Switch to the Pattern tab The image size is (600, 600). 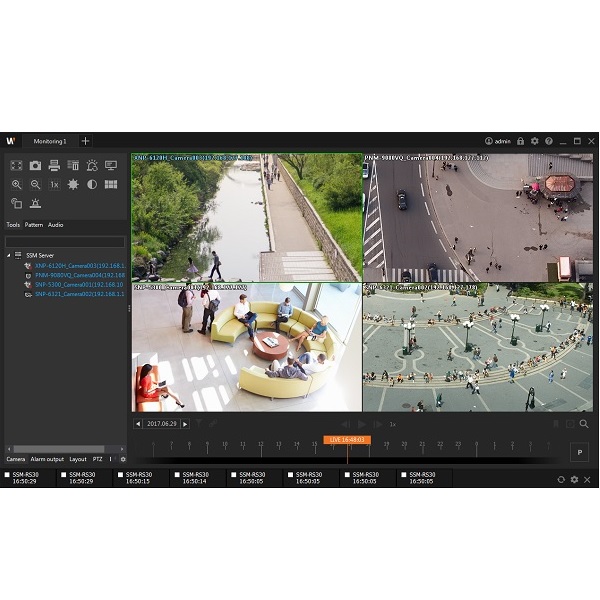pyautogui.click(x=34, y=225)
